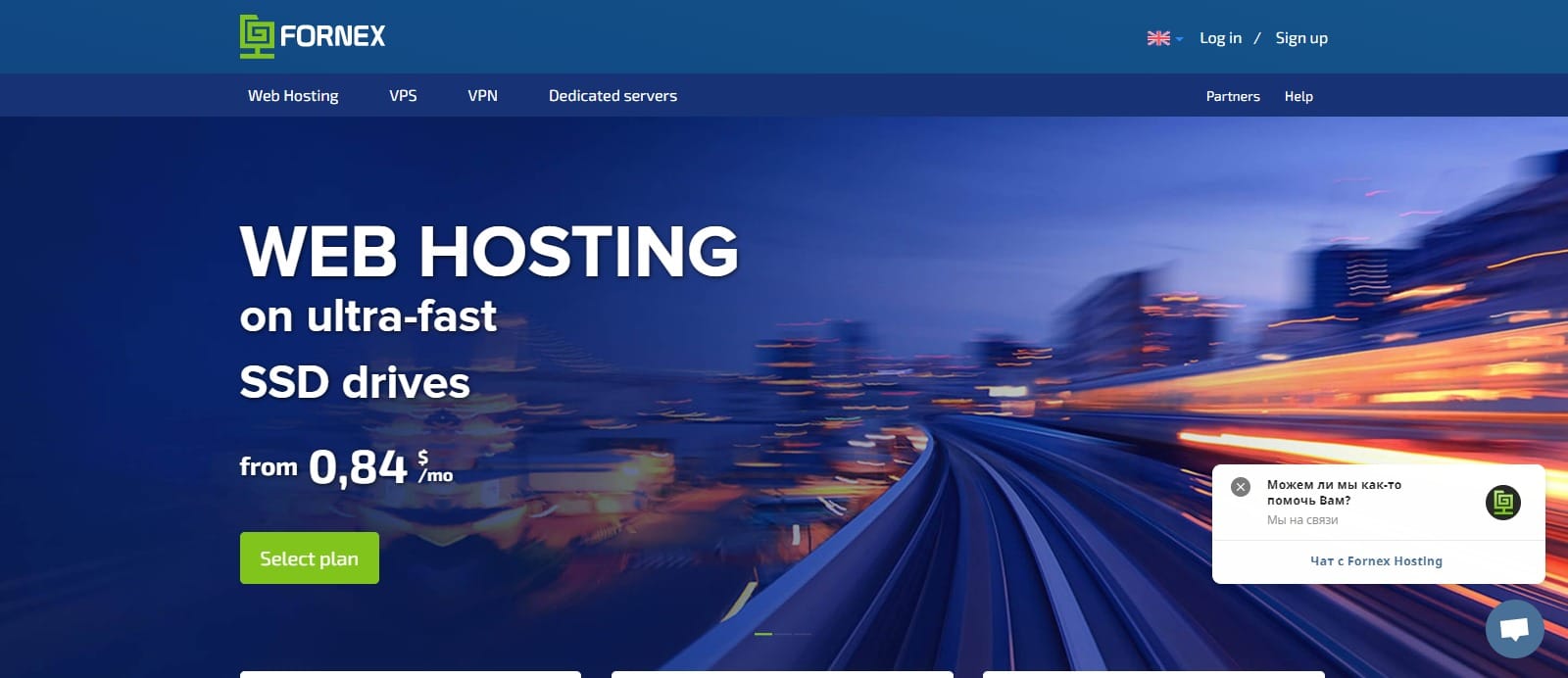Open Dedicated servers section
1568x678 pixels.
pos(612,95)
